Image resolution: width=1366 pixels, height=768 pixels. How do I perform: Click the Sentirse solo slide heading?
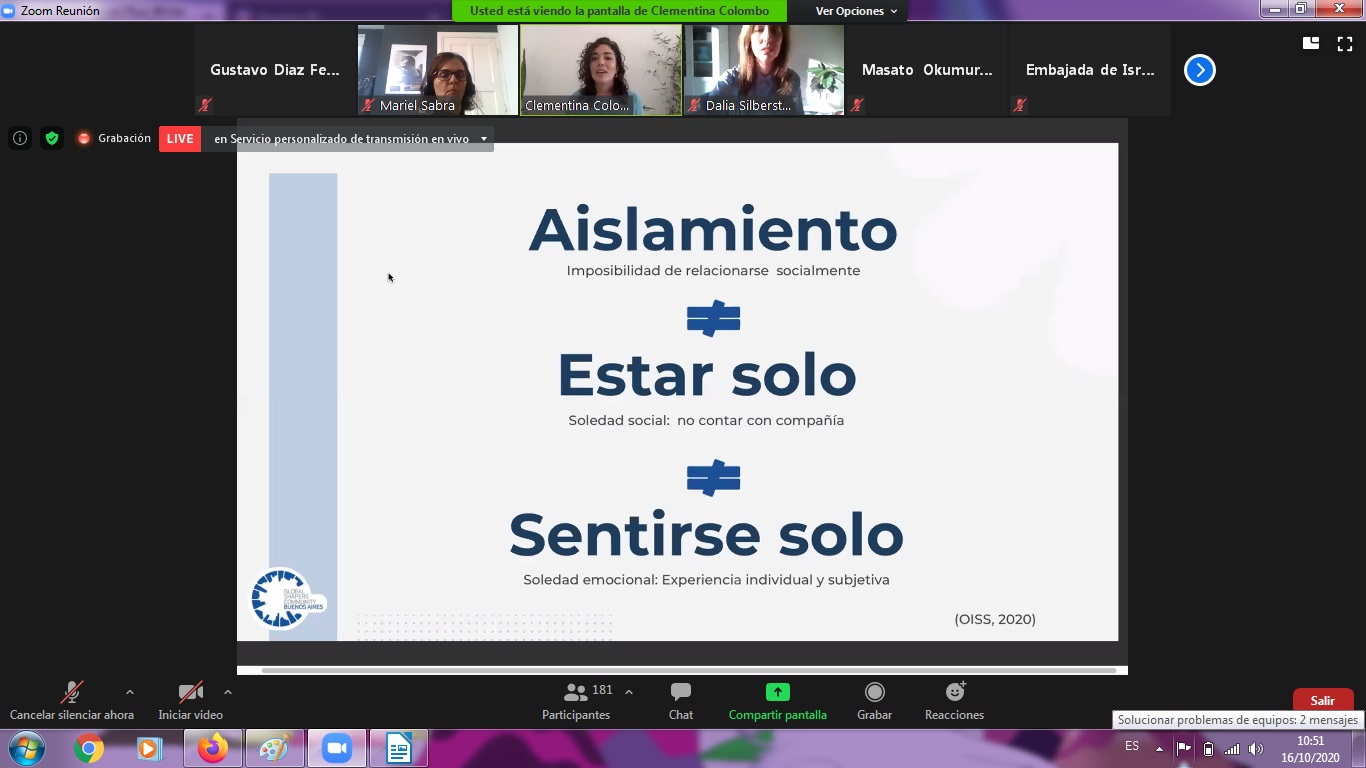pos(706,535)
